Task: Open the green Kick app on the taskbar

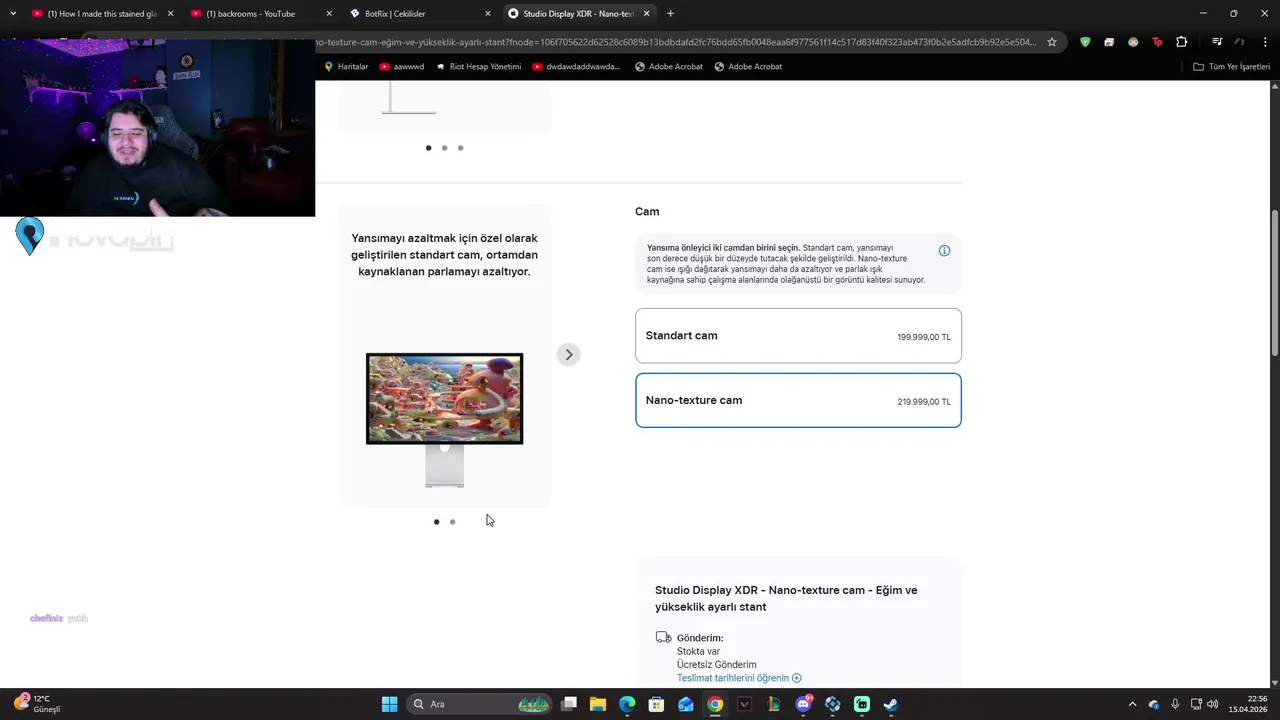Action: tap(862, 704)
